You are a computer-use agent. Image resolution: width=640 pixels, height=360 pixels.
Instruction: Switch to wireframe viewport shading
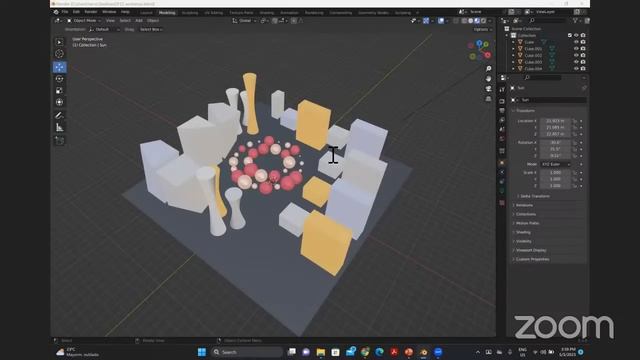[464, 20]
